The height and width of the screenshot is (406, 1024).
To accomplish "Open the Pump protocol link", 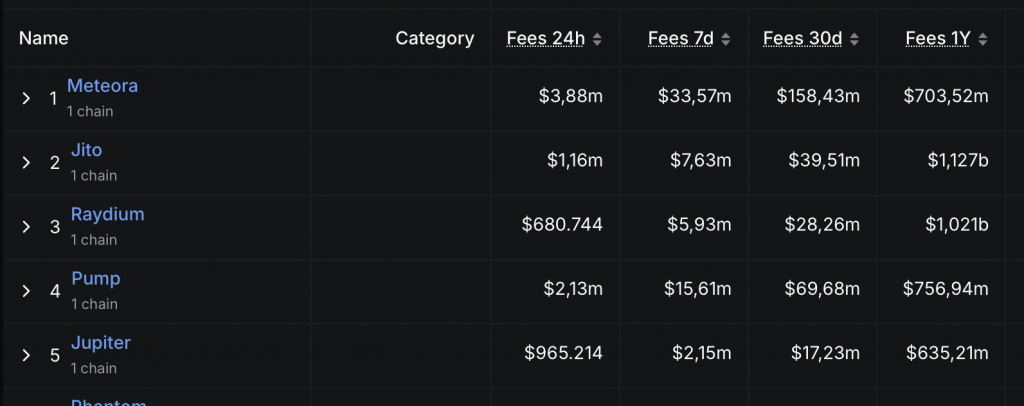I will (96, 279).
